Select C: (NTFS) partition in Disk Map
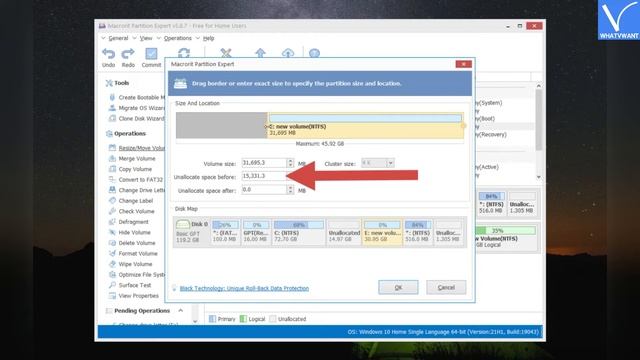The height and width of the screenshot is (360, 640). click(299, 231)
